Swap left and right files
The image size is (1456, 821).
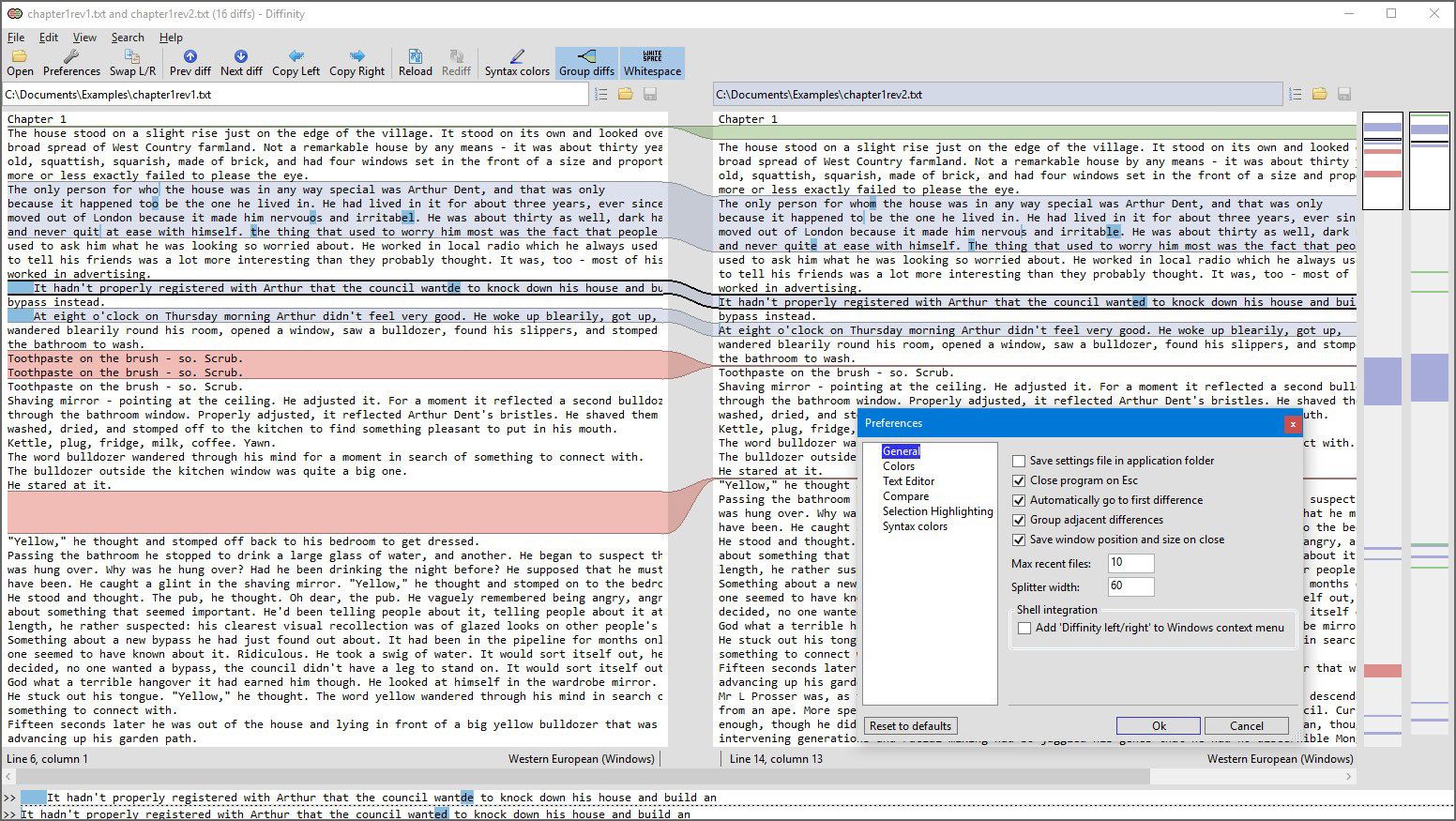click(x=132, y=62)
